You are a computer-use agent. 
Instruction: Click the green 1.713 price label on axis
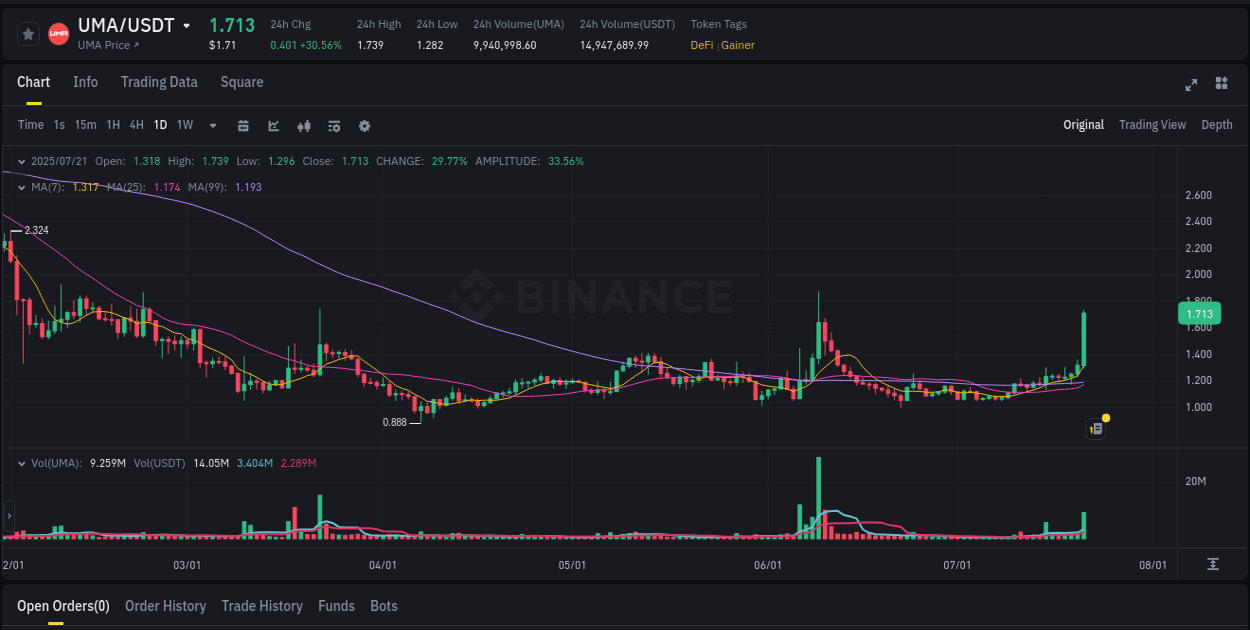click(1197, 313)
